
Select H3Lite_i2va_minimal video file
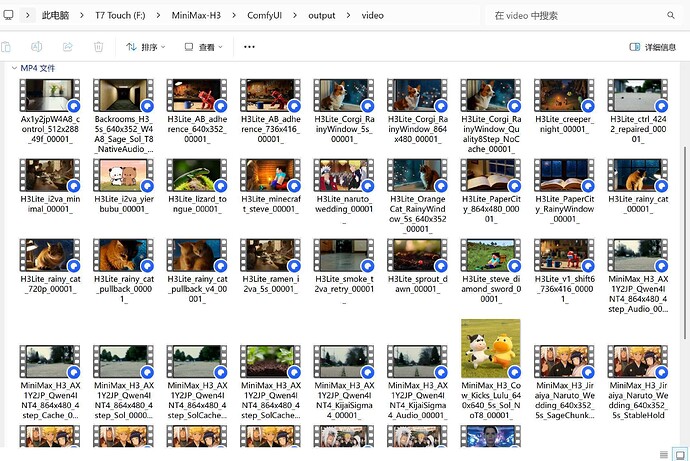coord(50,186)
